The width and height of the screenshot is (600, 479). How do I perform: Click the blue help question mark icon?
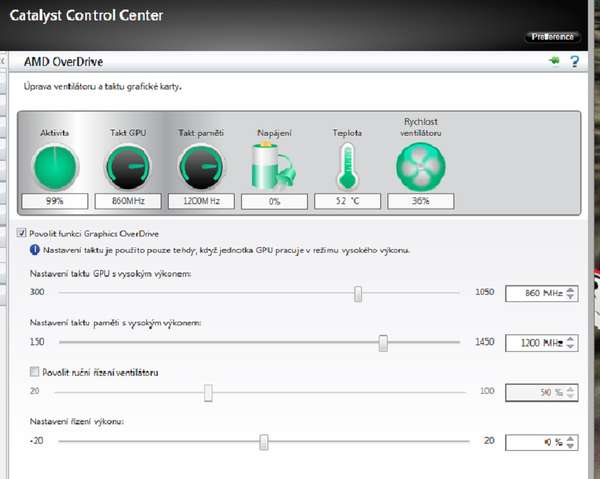574,61
